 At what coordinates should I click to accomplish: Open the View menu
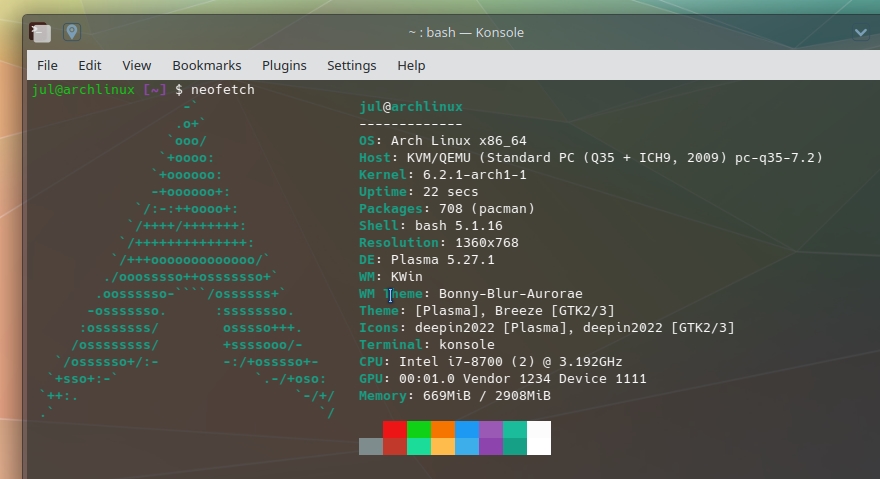pyautogui.click(x=137, y=65)
